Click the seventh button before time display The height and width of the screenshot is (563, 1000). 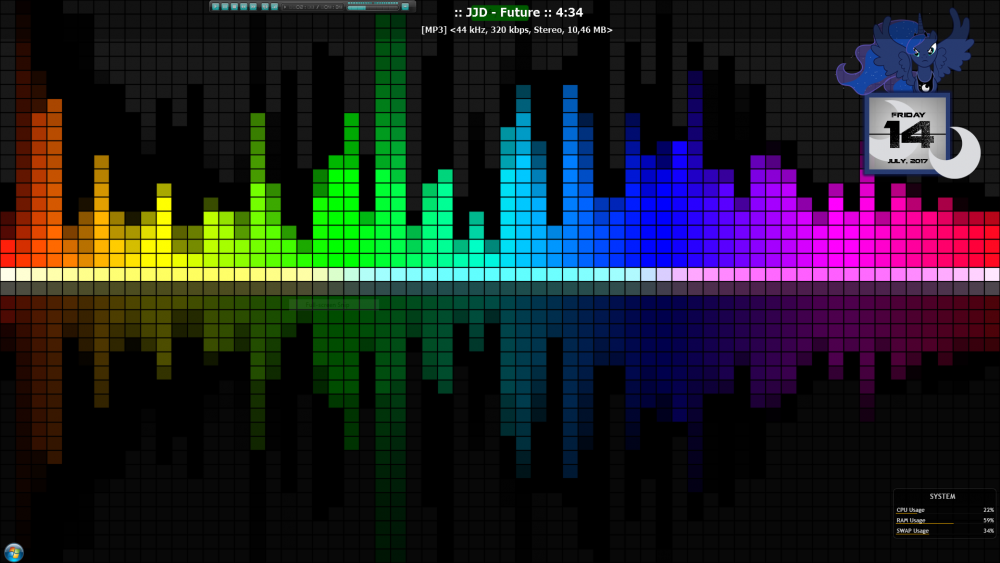tap(274, 7)
